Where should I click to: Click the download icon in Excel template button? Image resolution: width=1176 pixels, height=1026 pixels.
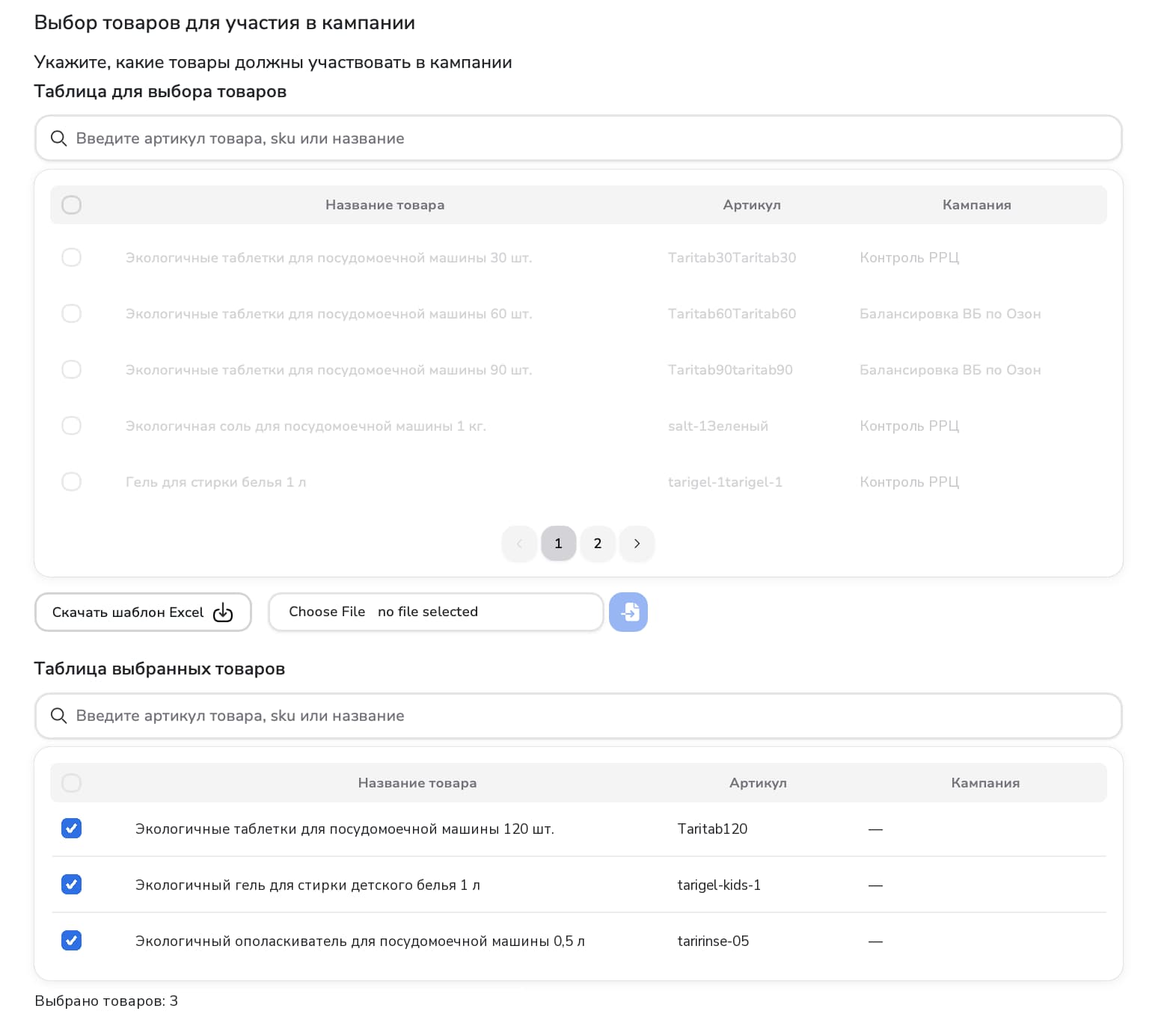223,612
